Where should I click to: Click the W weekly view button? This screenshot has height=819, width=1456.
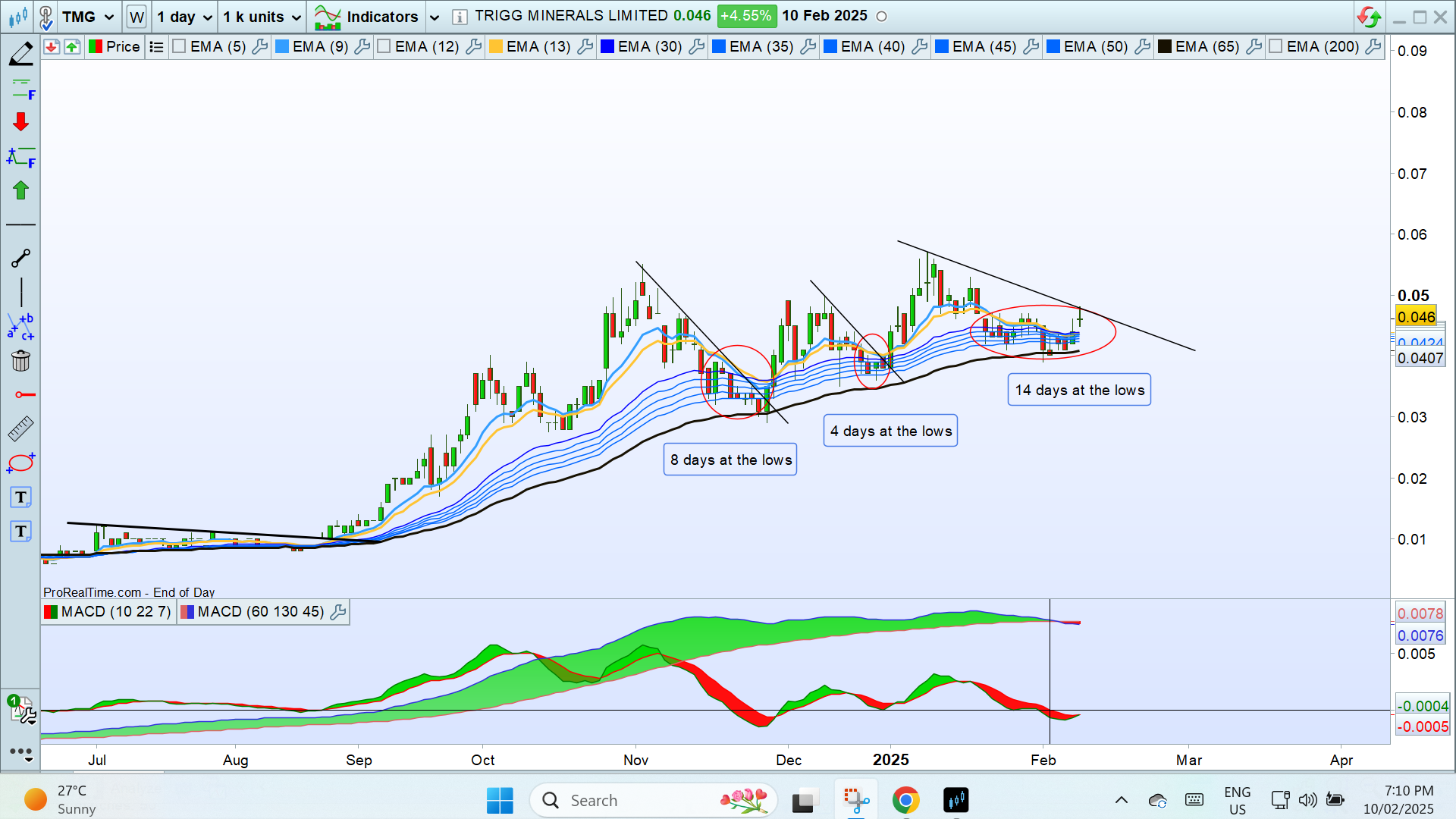[x=136, y=17]
